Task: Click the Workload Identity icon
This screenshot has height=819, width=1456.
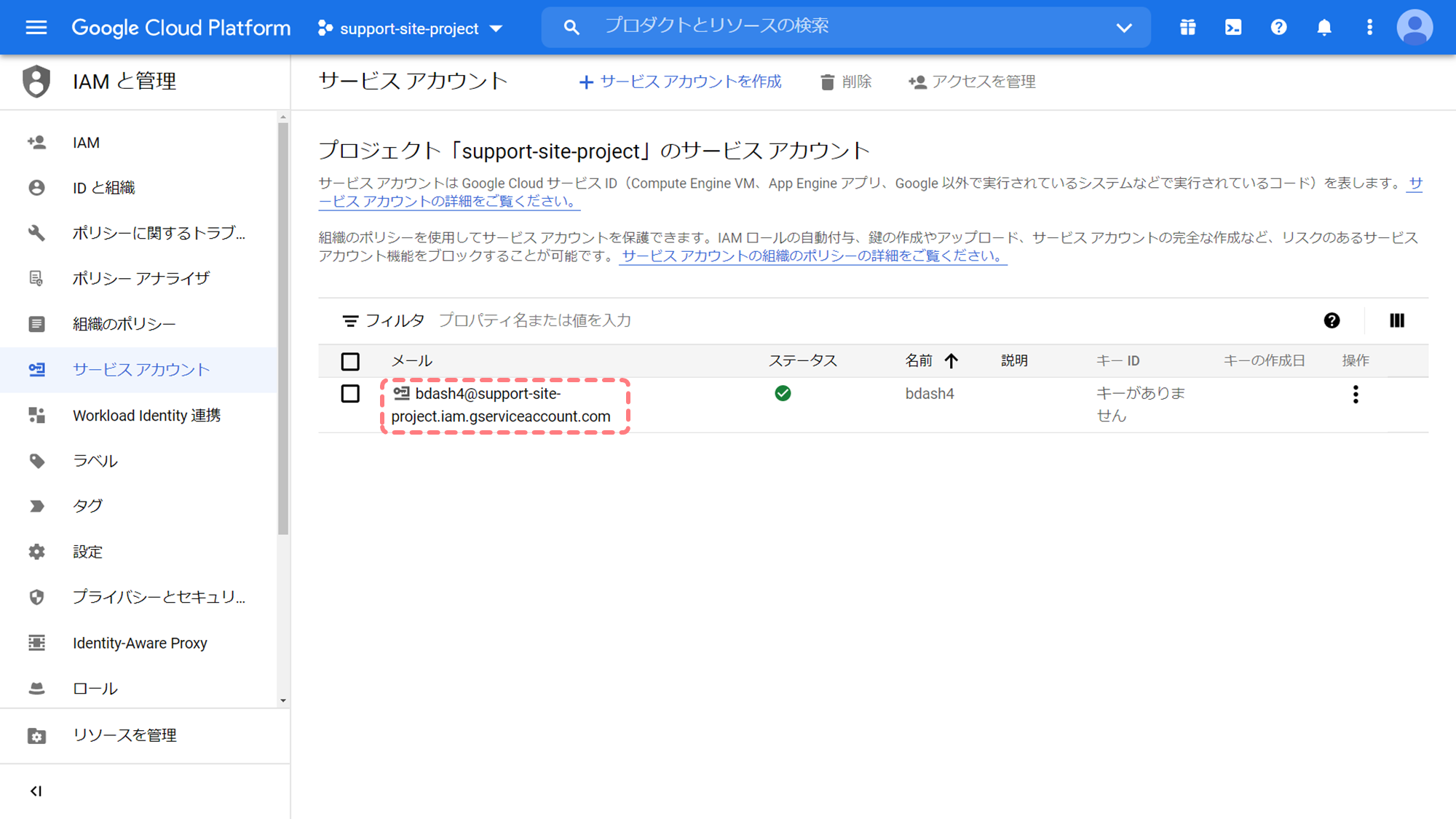Action: tap(36, 415)
